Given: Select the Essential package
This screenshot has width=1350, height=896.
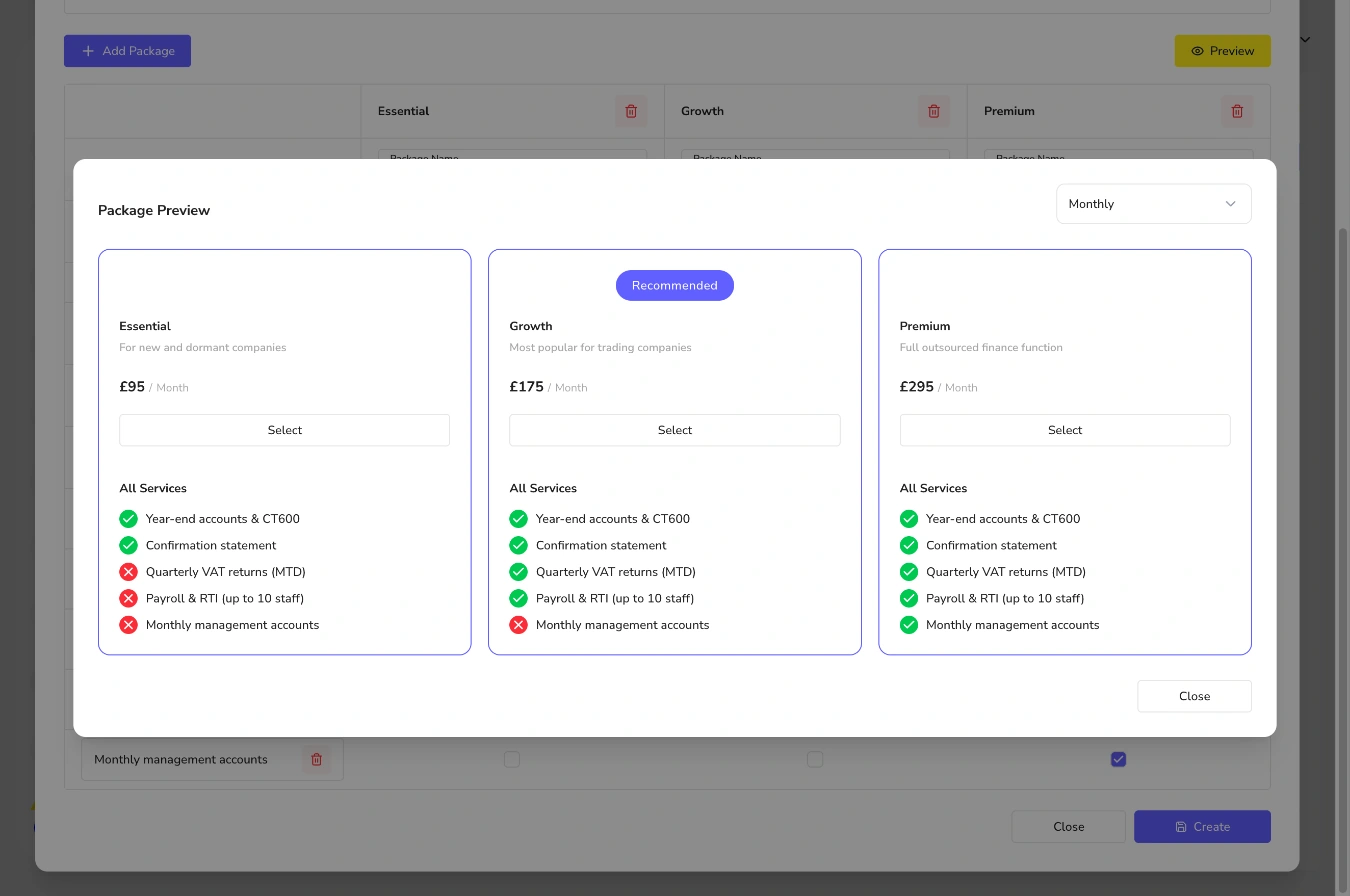Looking at the screenshot, I should click(x=284, y=430).
